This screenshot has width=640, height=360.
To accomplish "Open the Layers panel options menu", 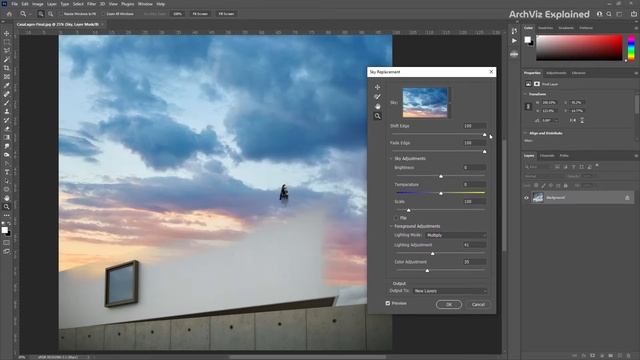I will 636,156.
